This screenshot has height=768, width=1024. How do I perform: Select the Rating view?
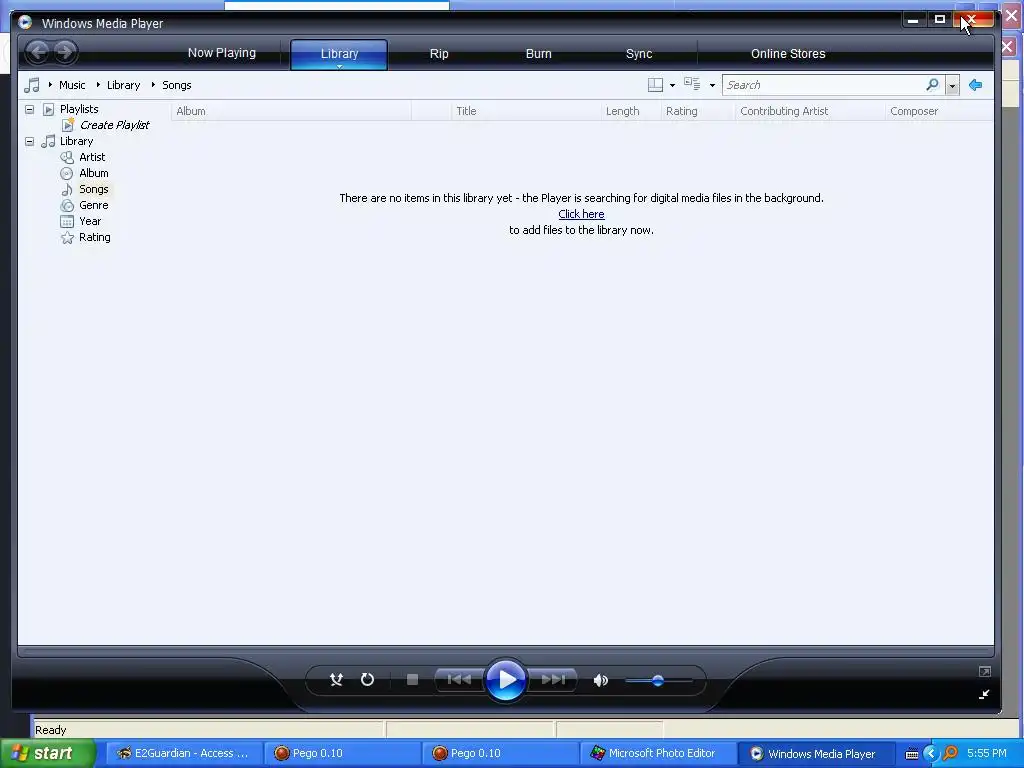point(95,237)
